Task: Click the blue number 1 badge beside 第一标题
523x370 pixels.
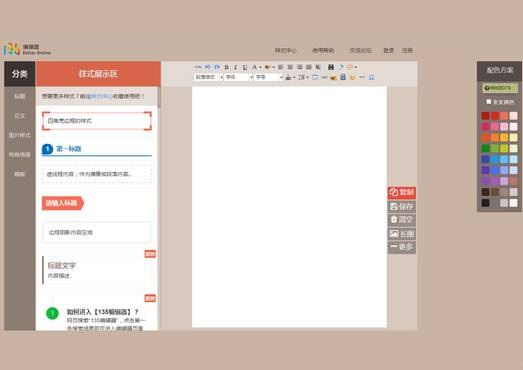Action: [47, 149]
